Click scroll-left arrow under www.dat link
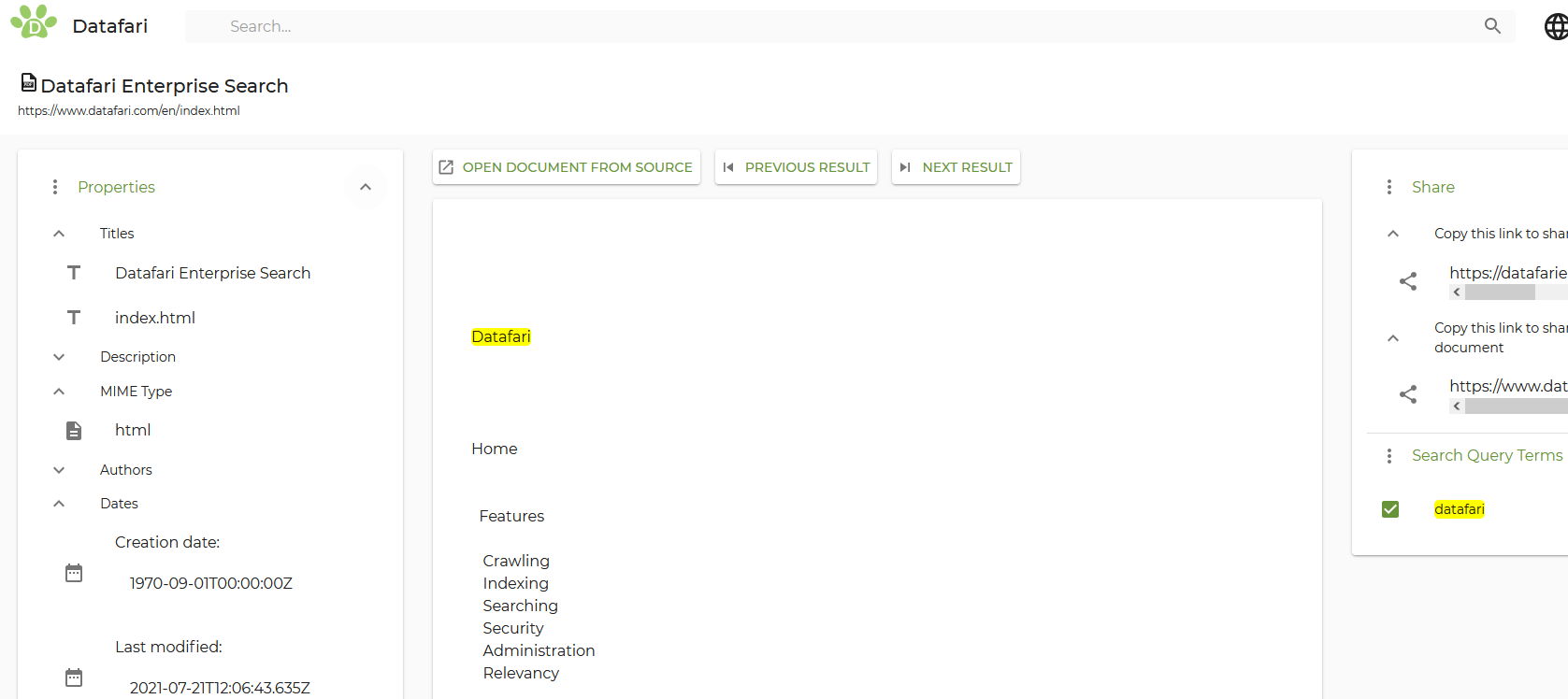Viewport: 1568px width, 699px height. (1457, 407)
